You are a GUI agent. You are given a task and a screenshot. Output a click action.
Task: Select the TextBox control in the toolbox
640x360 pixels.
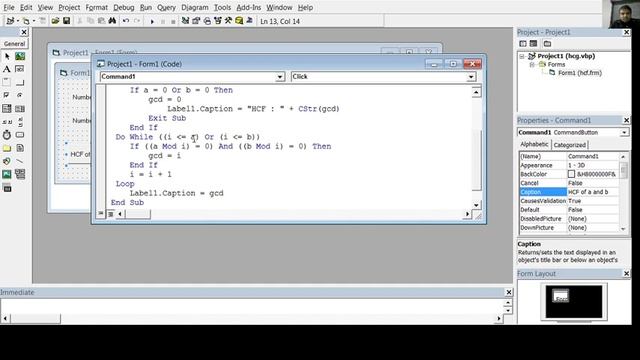pyautogui.click(x=20, y=69)
